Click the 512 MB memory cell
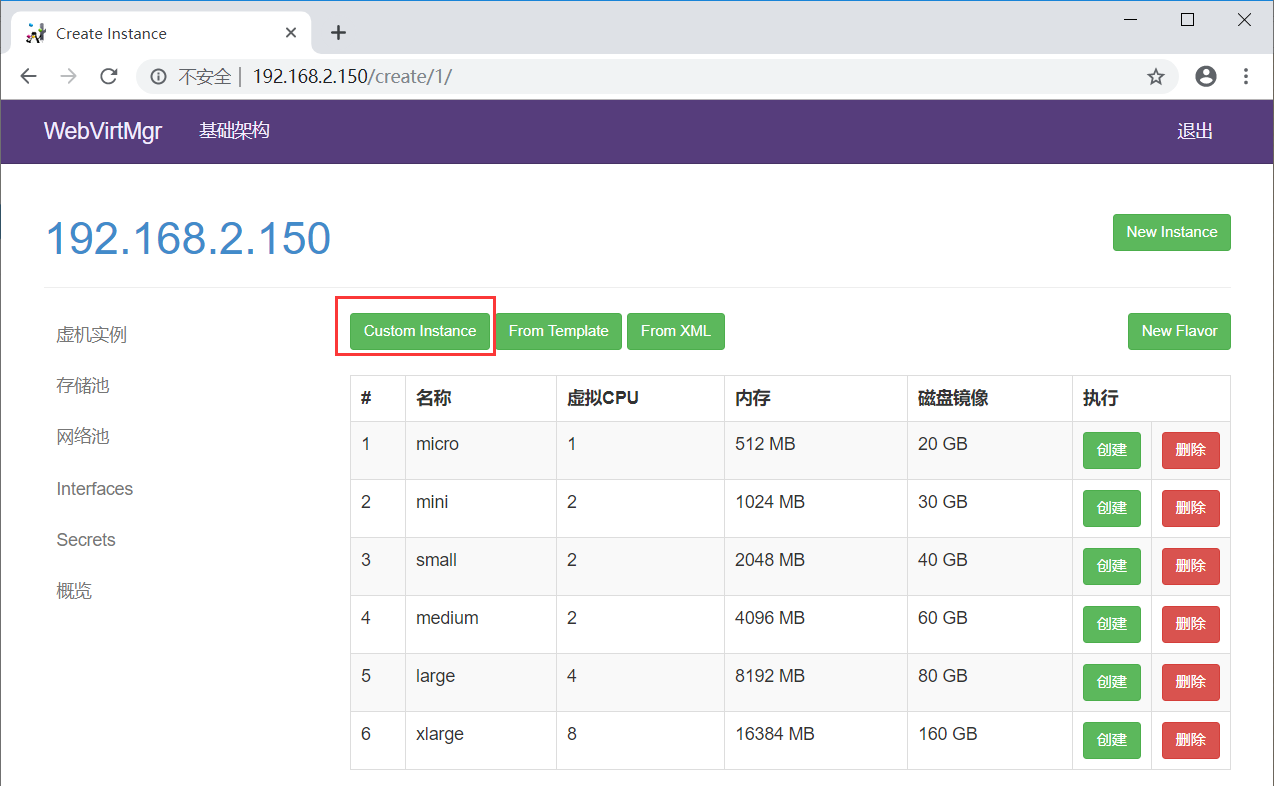This screenshot has width=1274, height=786. click(x=816, y=450)
